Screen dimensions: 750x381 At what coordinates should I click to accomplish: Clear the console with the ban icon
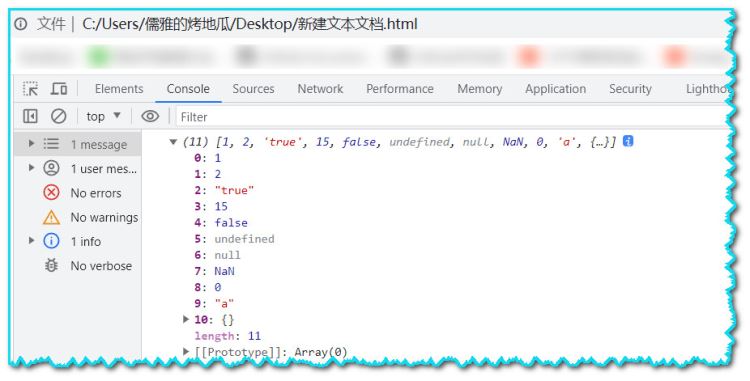(x=59, y=116)
